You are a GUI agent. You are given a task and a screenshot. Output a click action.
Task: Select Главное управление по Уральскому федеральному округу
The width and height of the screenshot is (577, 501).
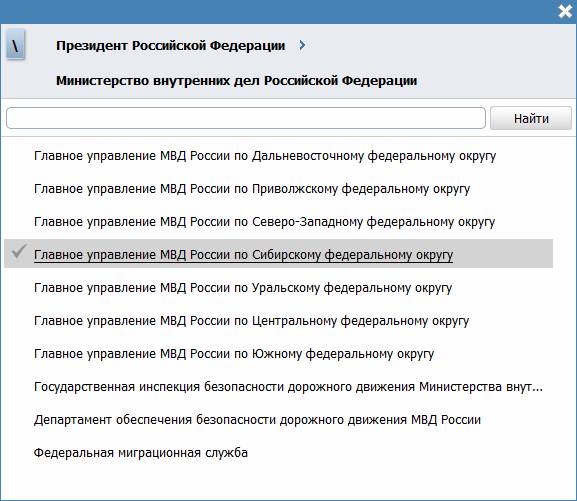(x=243, y=288)
